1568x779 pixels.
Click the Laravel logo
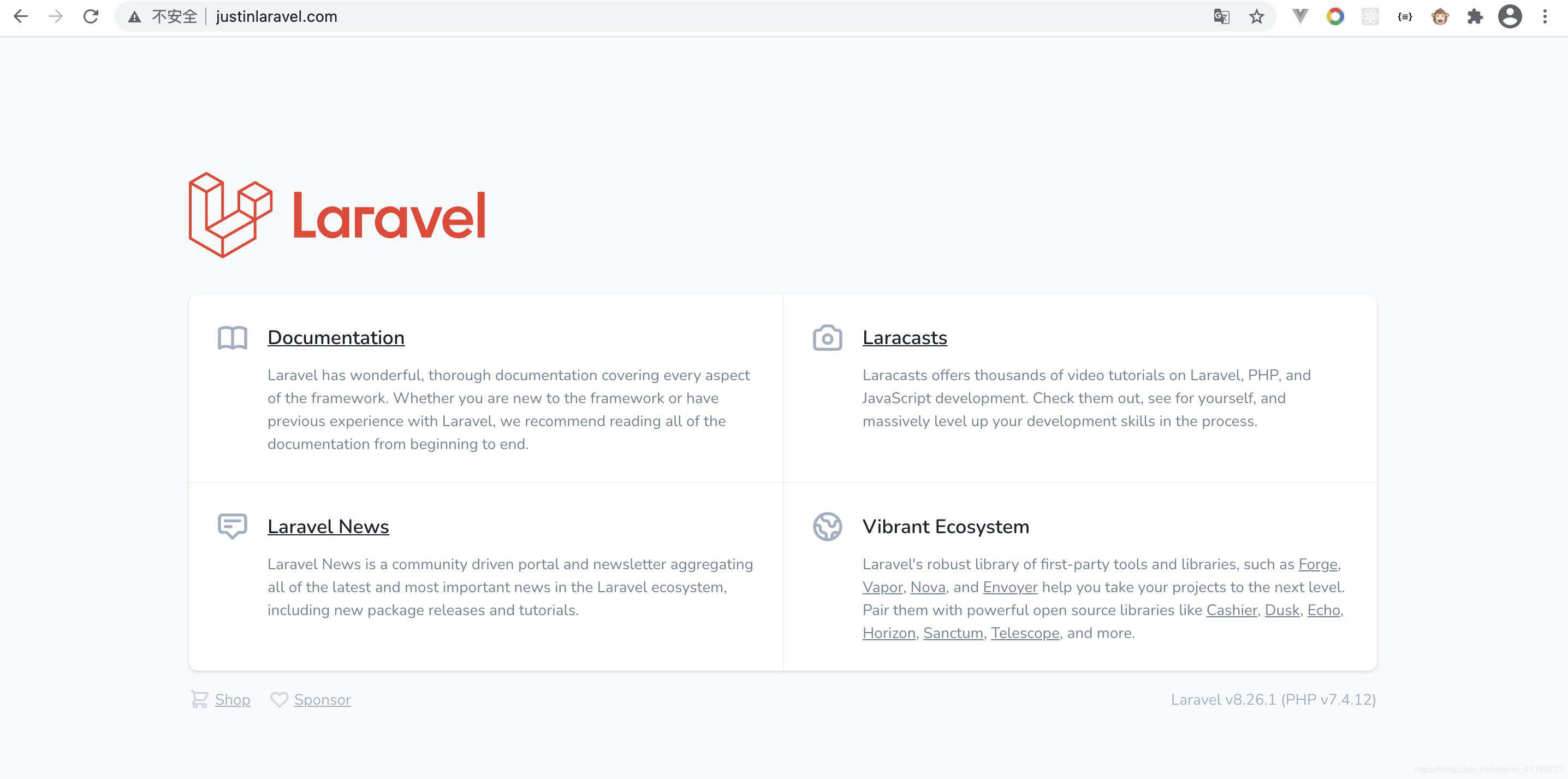[337, 215]
